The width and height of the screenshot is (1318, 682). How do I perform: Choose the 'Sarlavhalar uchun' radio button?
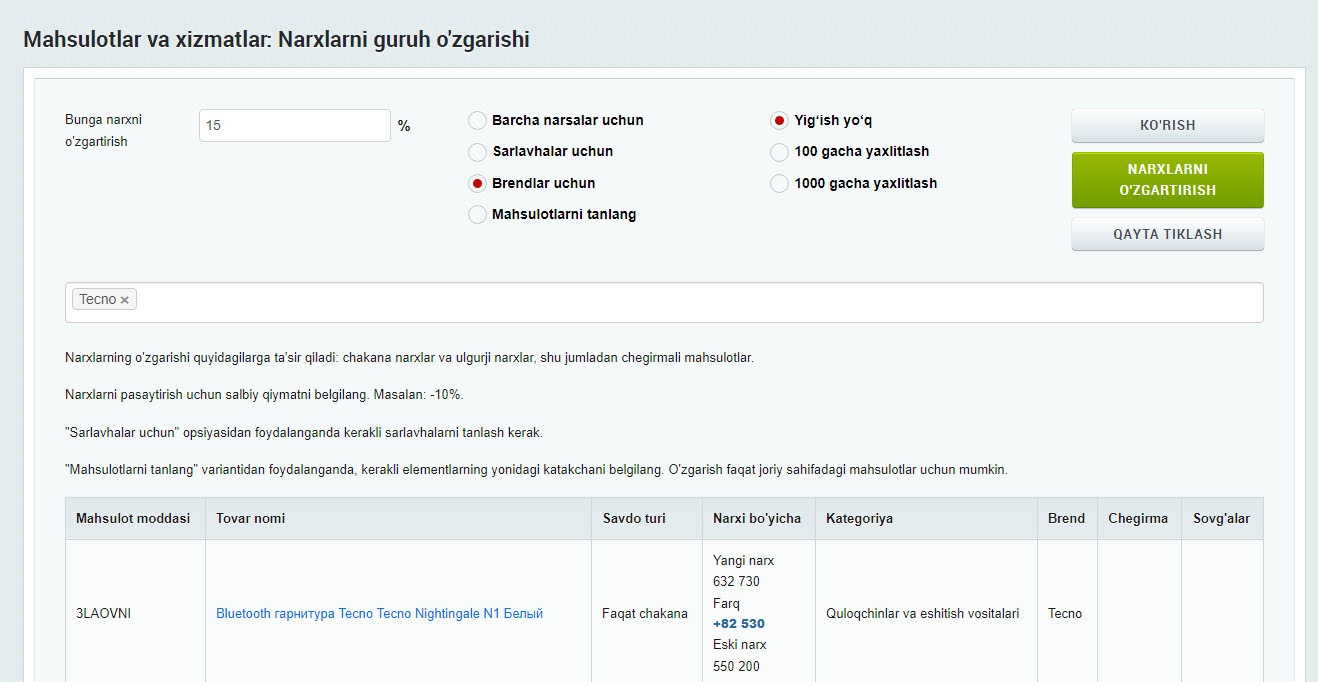478,152
